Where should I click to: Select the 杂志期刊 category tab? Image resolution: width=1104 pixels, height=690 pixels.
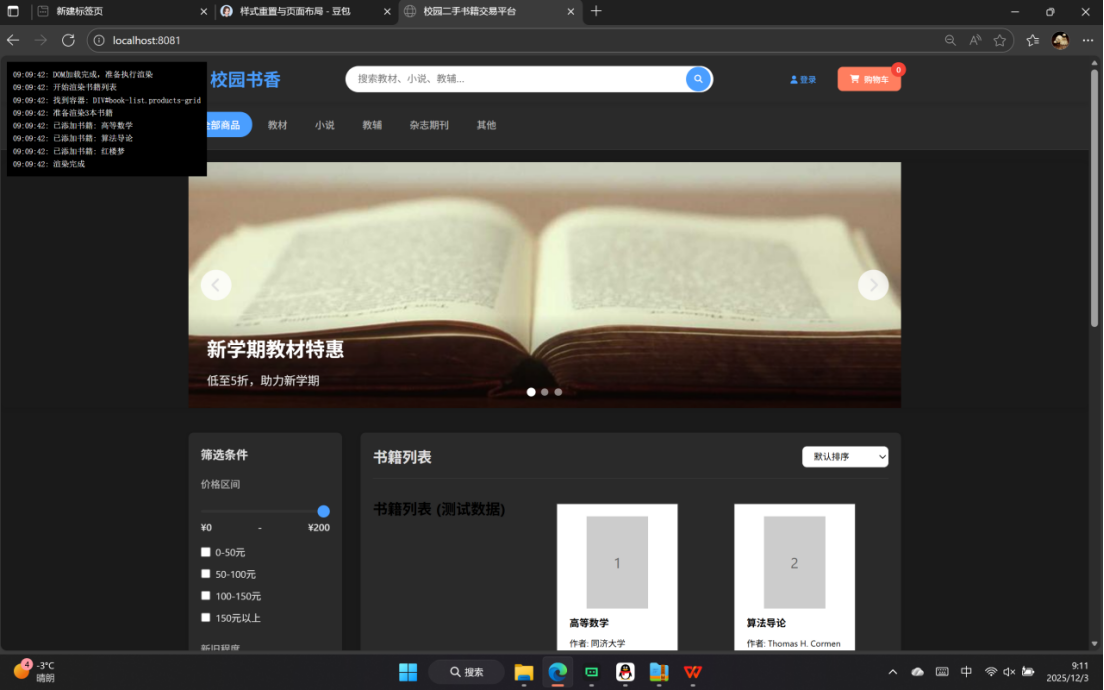tap(429, 125)
